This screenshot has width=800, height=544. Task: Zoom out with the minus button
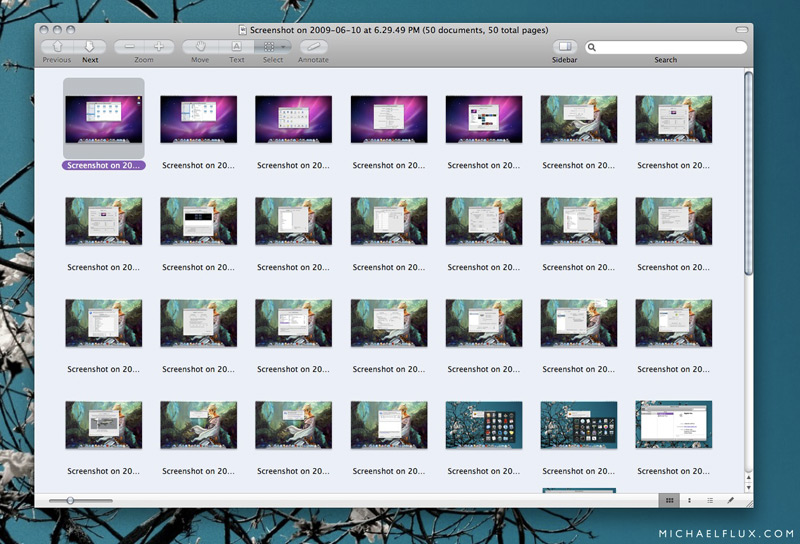pyautogui.click(x=130, y=47)
